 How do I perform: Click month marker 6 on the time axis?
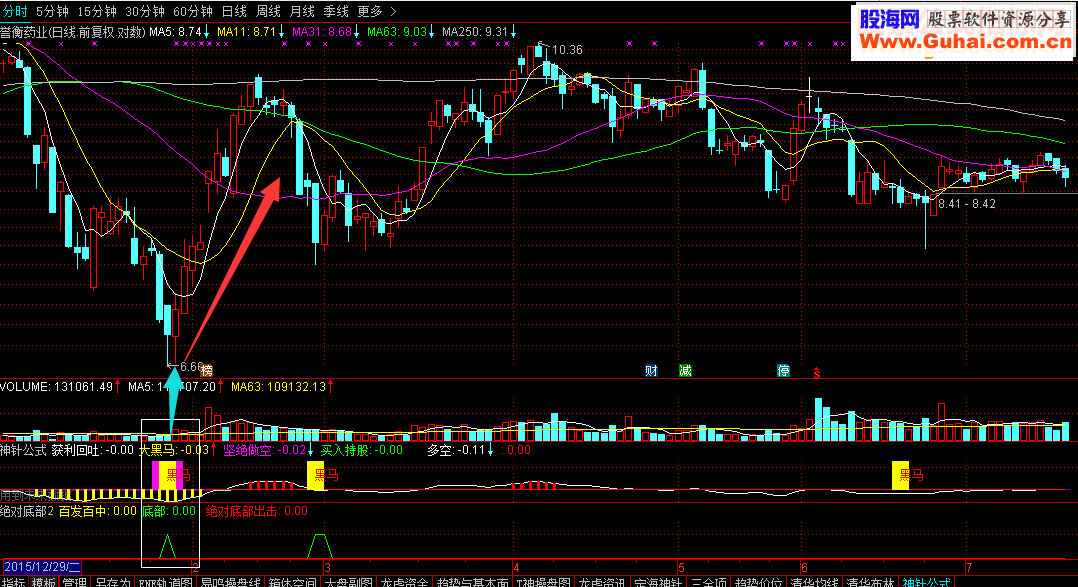804,568
